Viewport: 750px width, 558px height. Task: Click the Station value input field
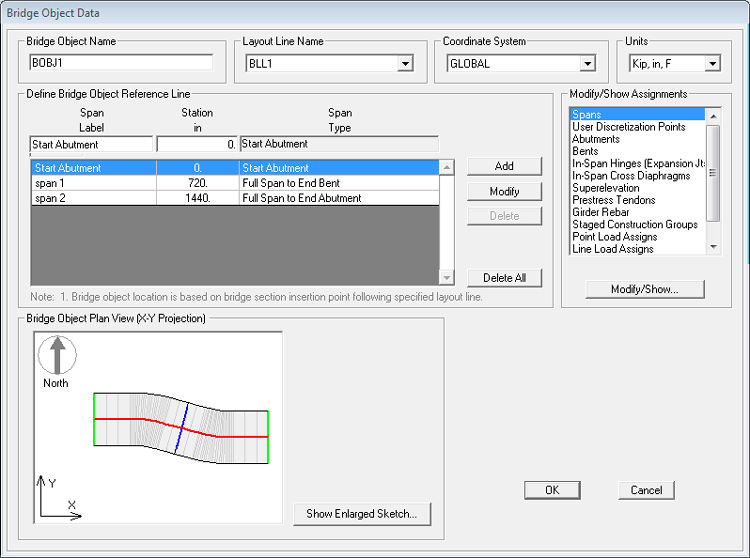point(196,144)
